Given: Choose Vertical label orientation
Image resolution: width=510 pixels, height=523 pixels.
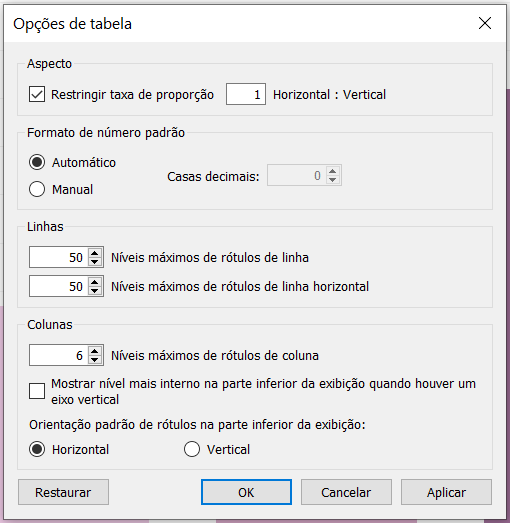Looking at the screenshot, I should click(x=192, y=449).
